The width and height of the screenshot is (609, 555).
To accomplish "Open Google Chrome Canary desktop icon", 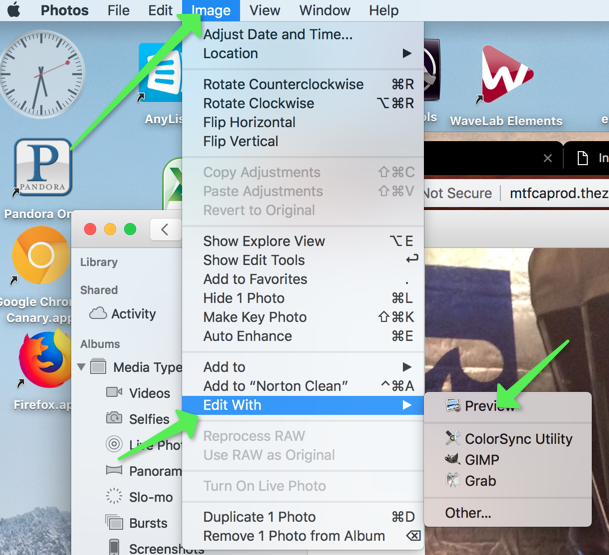I will click(x=41, y=256).
